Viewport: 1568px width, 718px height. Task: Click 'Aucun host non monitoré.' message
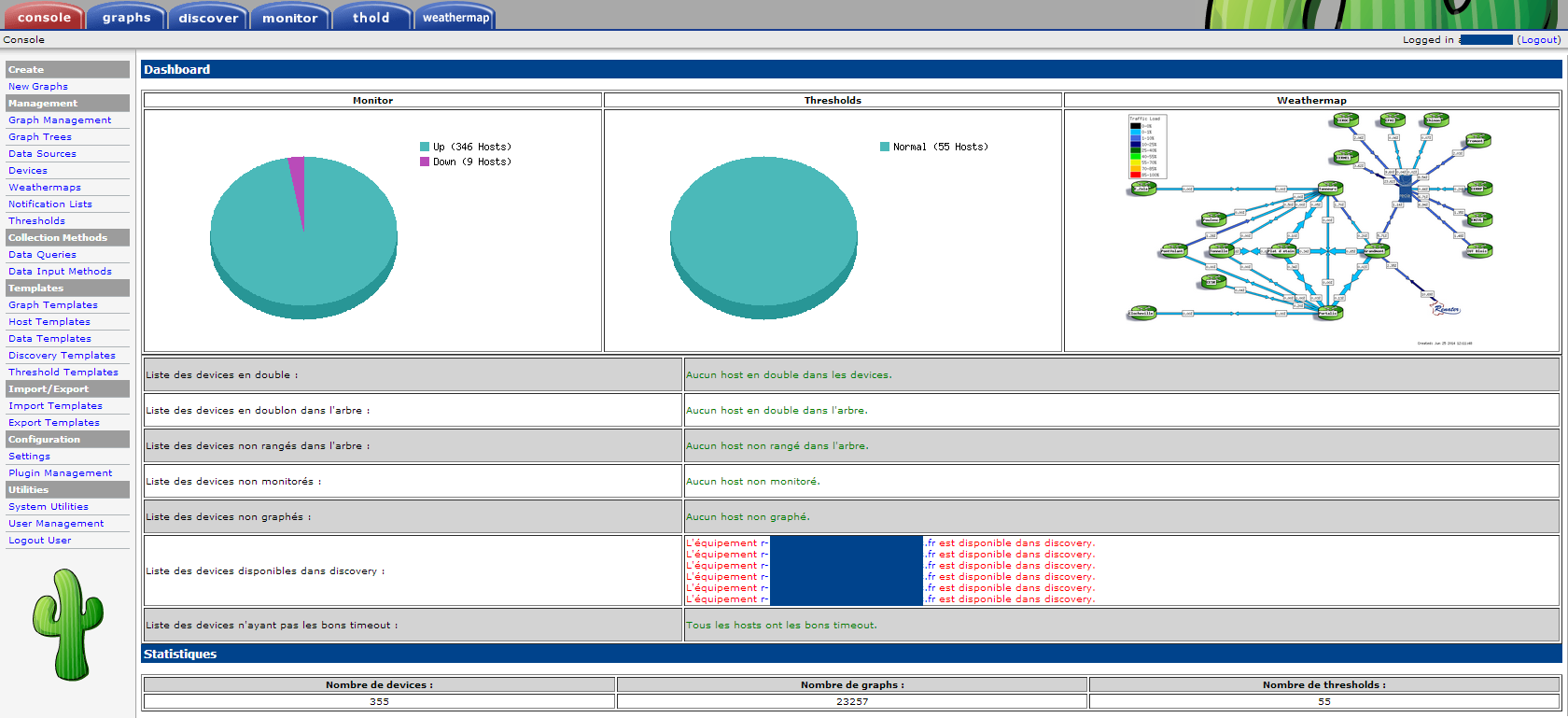click(x=753, y=481)
